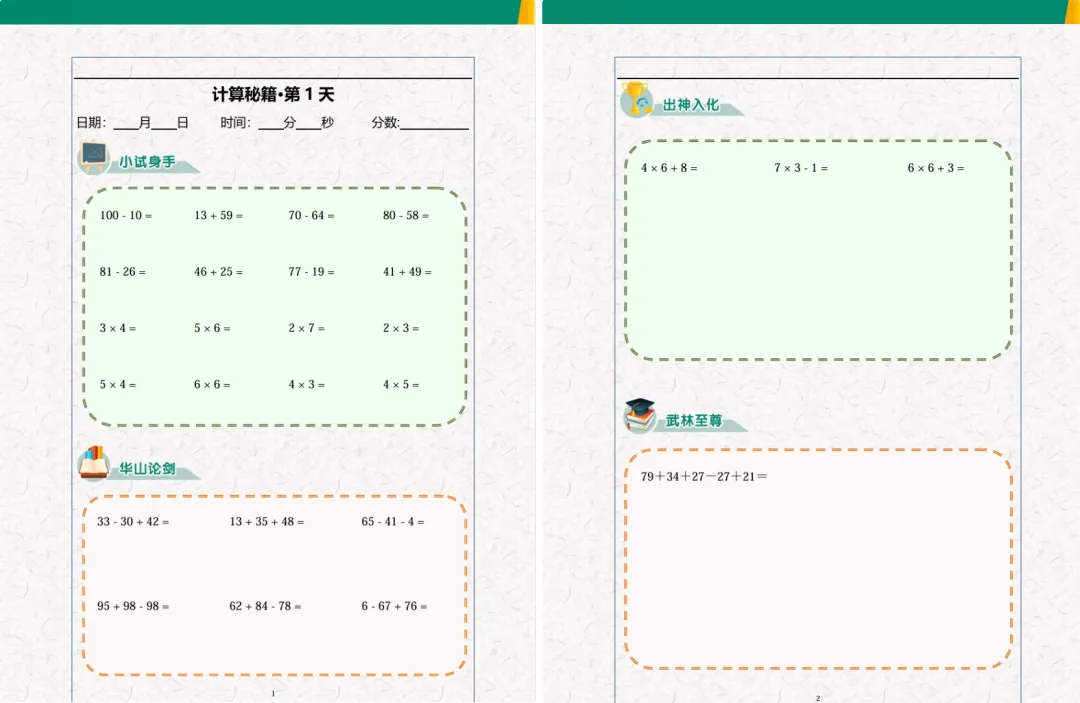1080x703 pixels.
Task: Click the problem 6 - 67 + 76 =
Action: pyautogui.click(x=394, y=607)
